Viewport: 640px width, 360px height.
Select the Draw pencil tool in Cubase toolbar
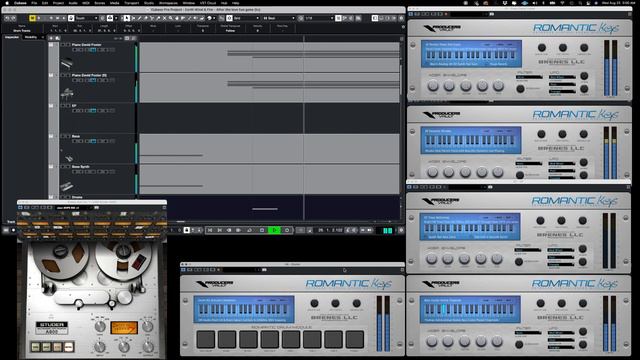click(x=140, y=18)
